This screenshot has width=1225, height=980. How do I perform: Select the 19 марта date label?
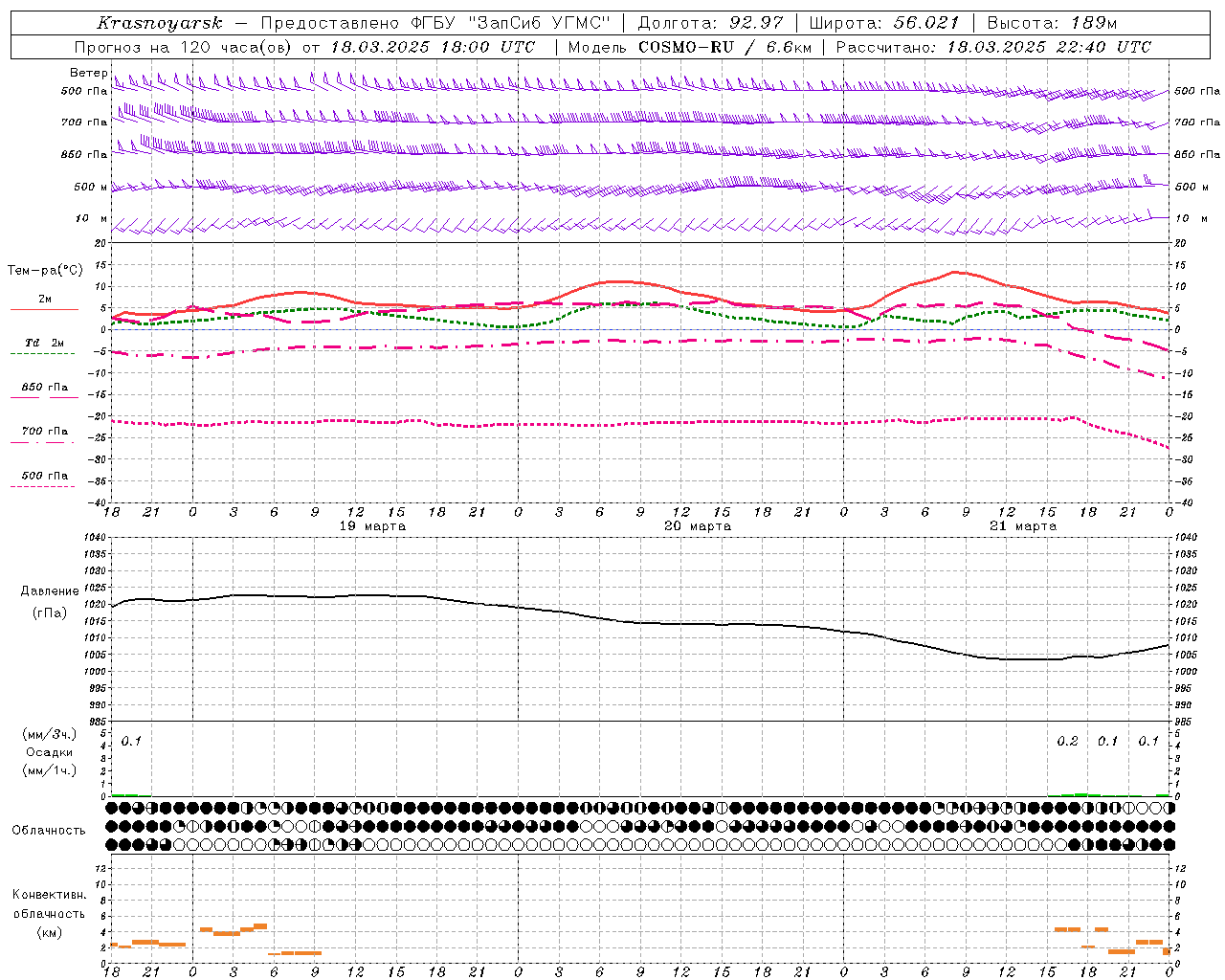(372, 526)
